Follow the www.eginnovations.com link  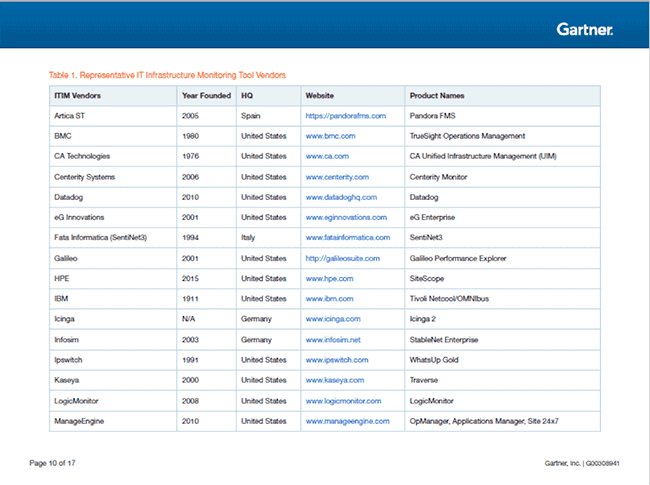[x=346, y=217]
